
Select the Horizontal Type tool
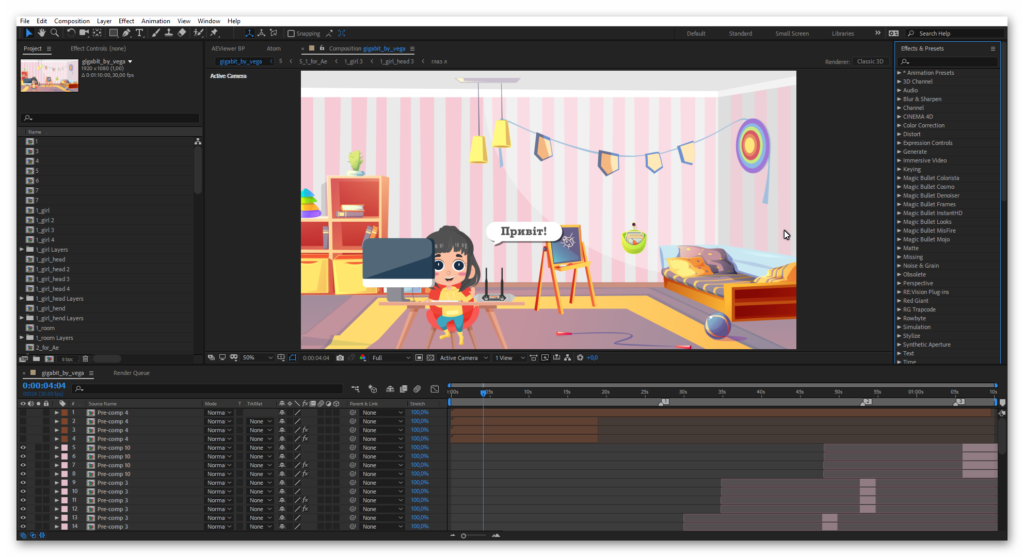pyautogui.click(x=139, y=33)
